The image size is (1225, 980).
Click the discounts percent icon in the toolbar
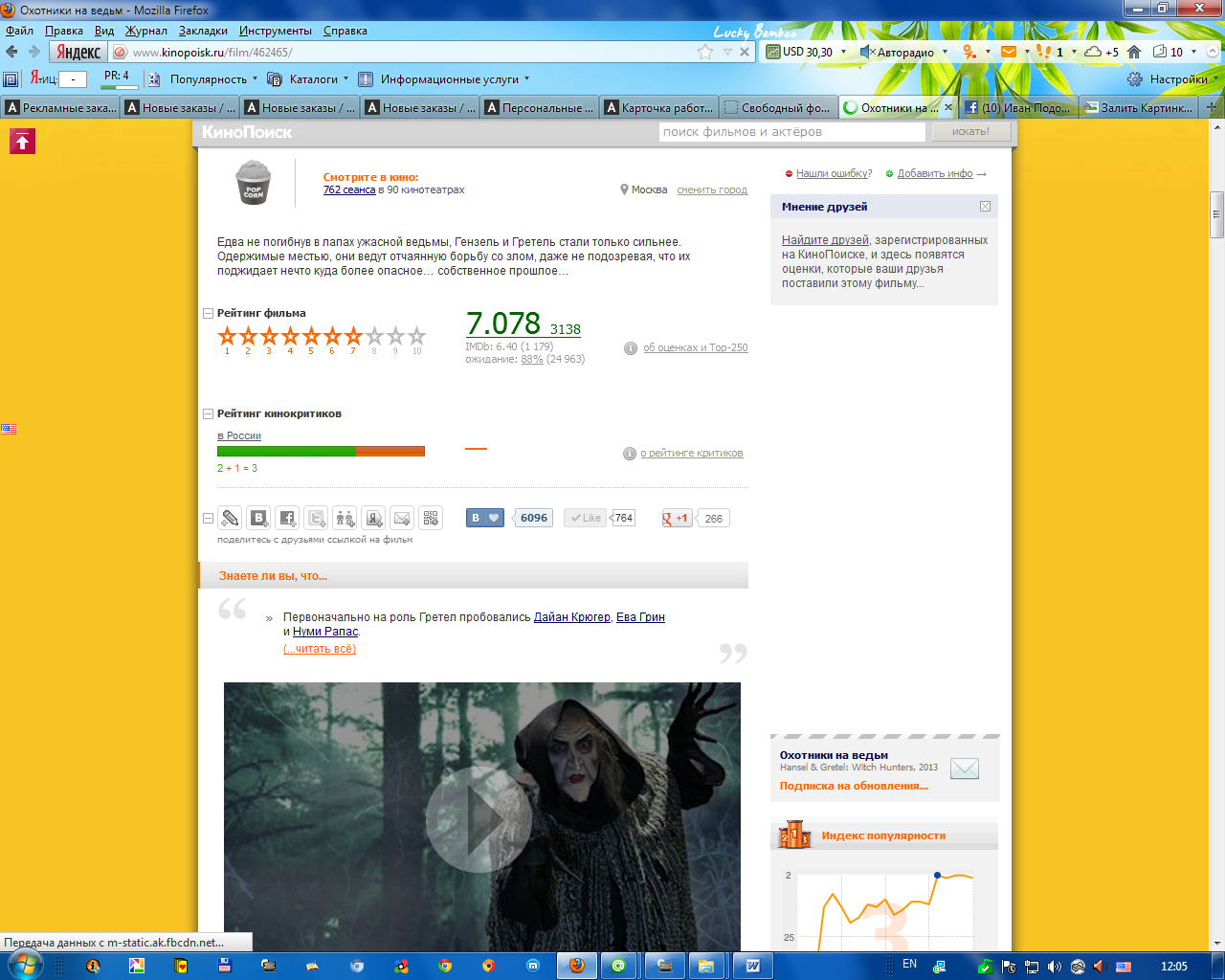(969, 52)
